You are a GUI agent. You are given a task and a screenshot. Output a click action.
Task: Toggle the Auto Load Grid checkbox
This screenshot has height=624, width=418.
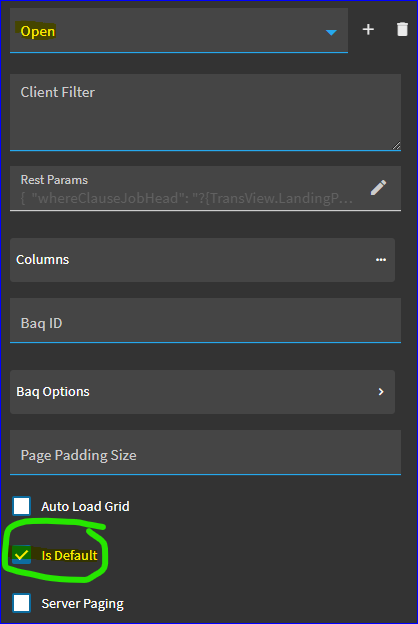21,506
